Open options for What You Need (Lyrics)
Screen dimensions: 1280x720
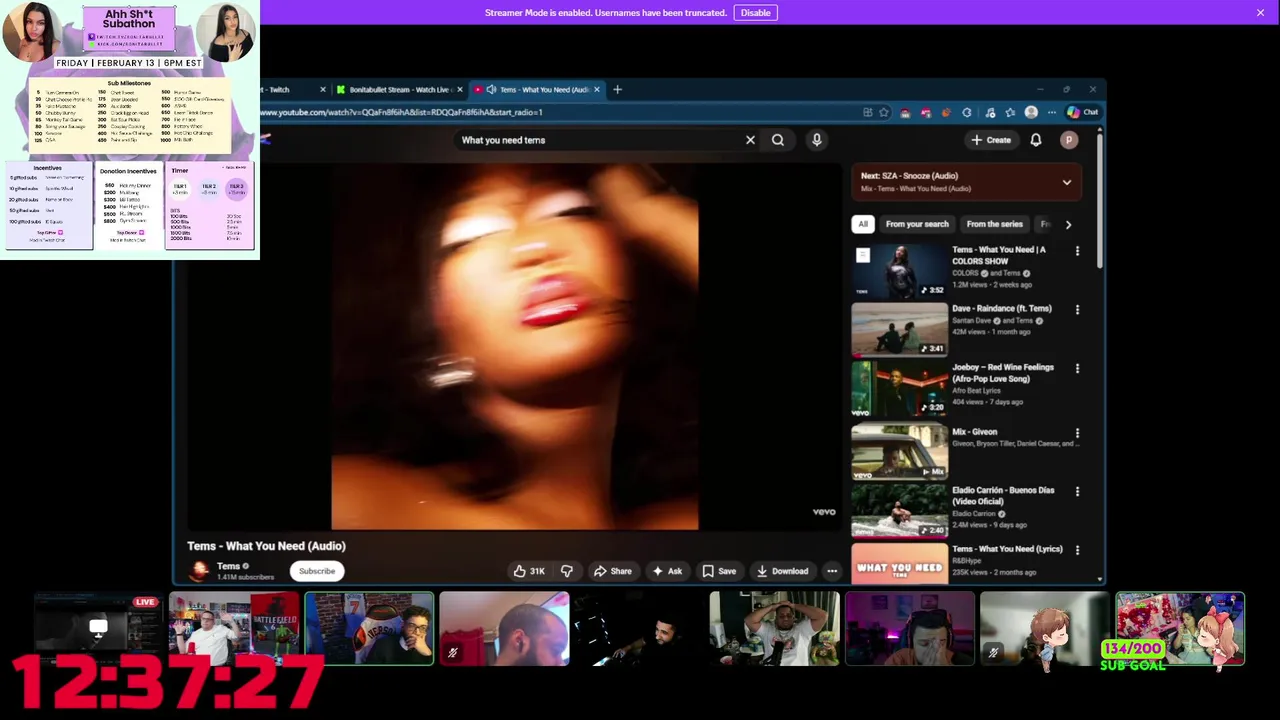1077,551
